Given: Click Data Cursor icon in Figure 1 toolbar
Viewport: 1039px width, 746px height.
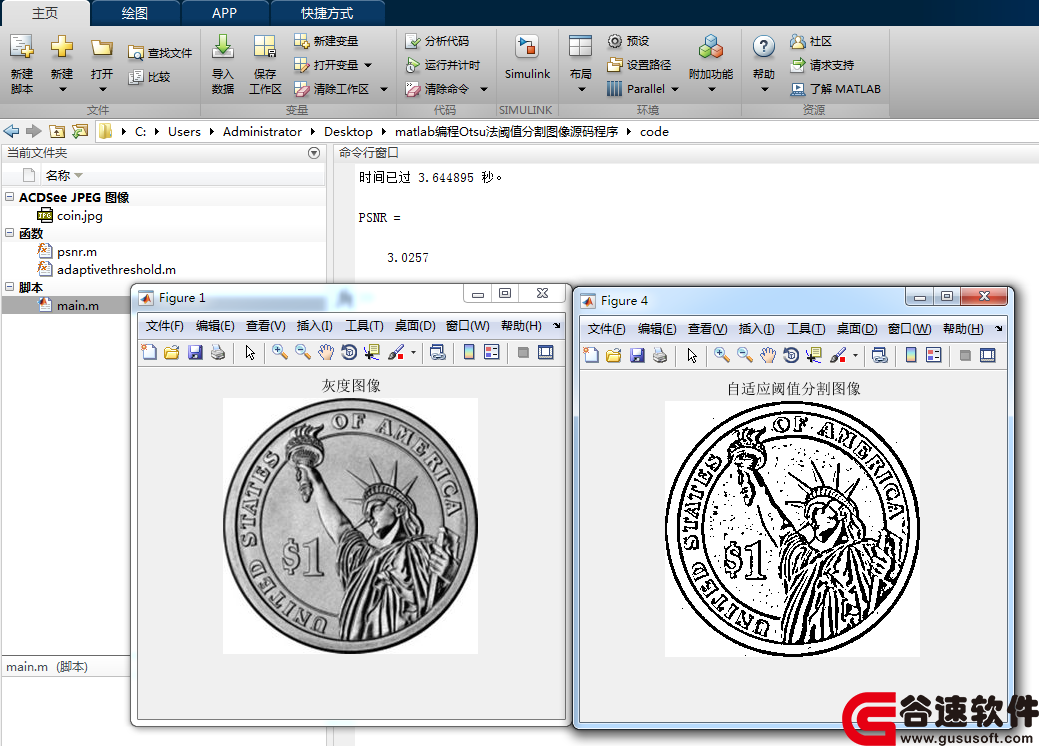Looking at the screenshot, I should (371, 352).
